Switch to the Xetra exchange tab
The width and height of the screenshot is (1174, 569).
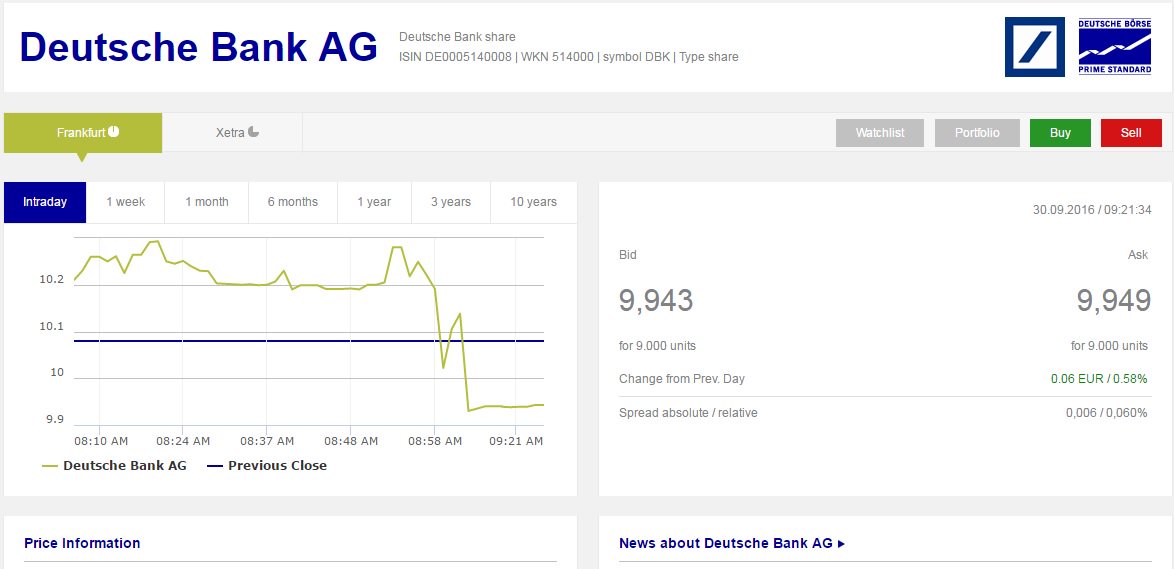point(233,133)
